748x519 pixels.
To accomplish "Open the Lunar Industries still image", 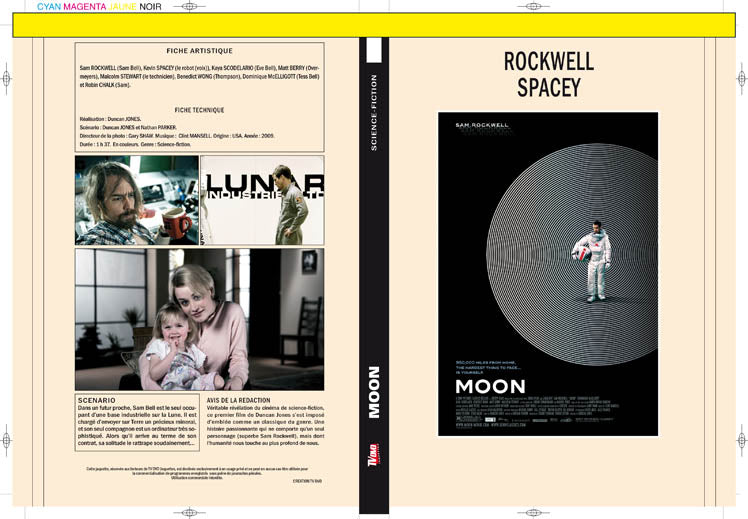I will 262,200.
